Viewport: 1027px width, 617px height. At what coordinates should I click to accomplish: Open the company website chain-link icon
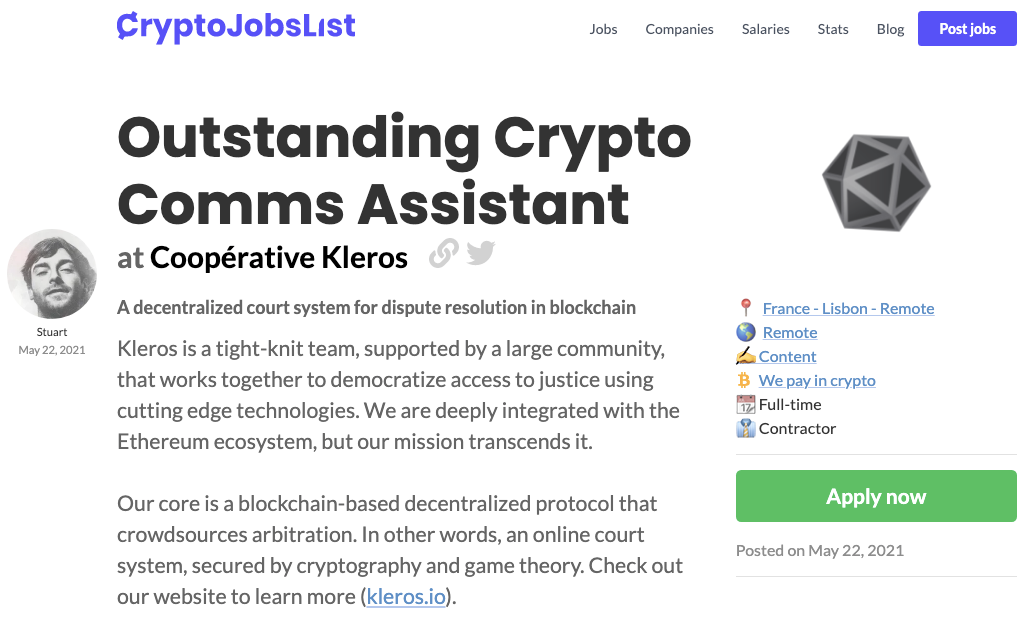click(x=443, y=254)
